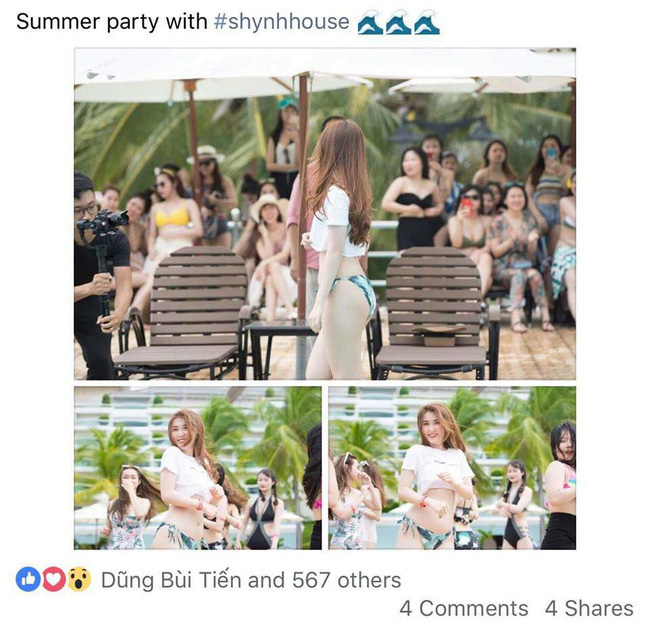The height and width of the screenshot is (632, 650).
Task: Click the 'Summer party with' caption text
Action: (x=112, y=22)
